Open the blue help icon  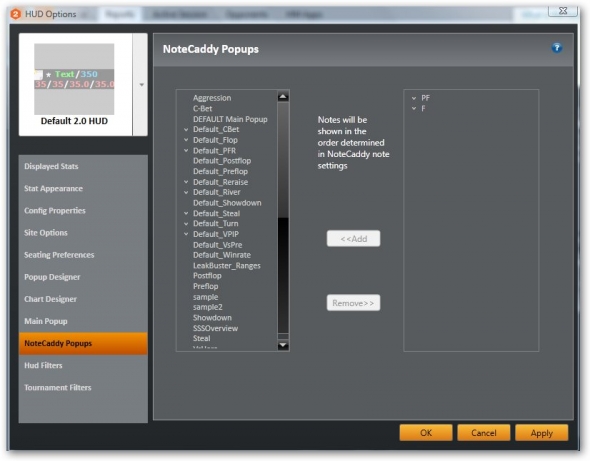(x=557, y=48)
